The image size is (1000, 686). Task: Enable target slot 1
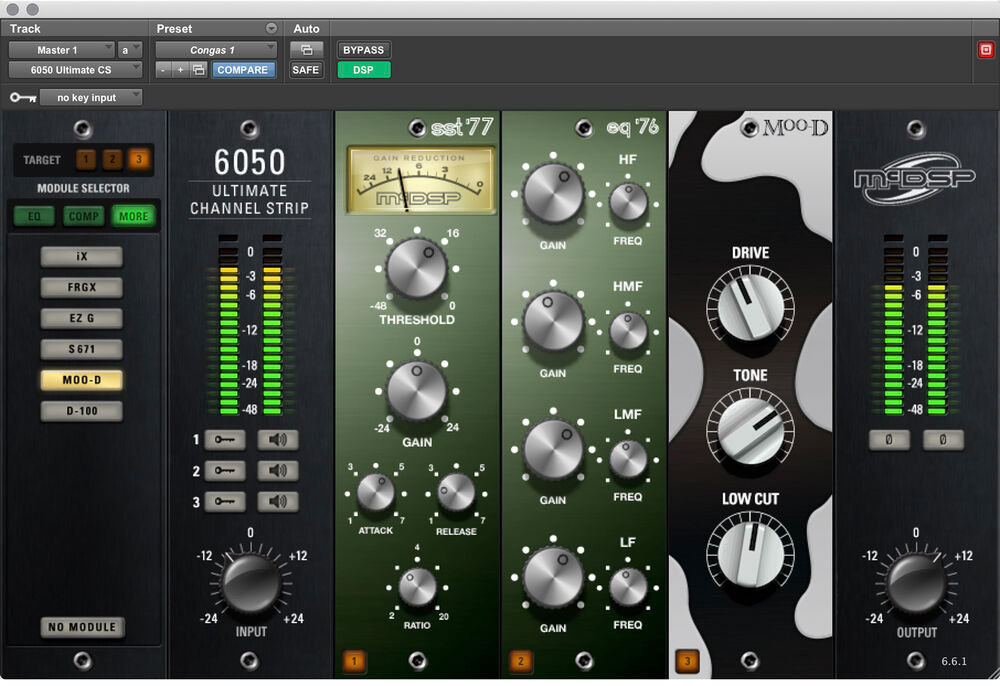(87, 160)
